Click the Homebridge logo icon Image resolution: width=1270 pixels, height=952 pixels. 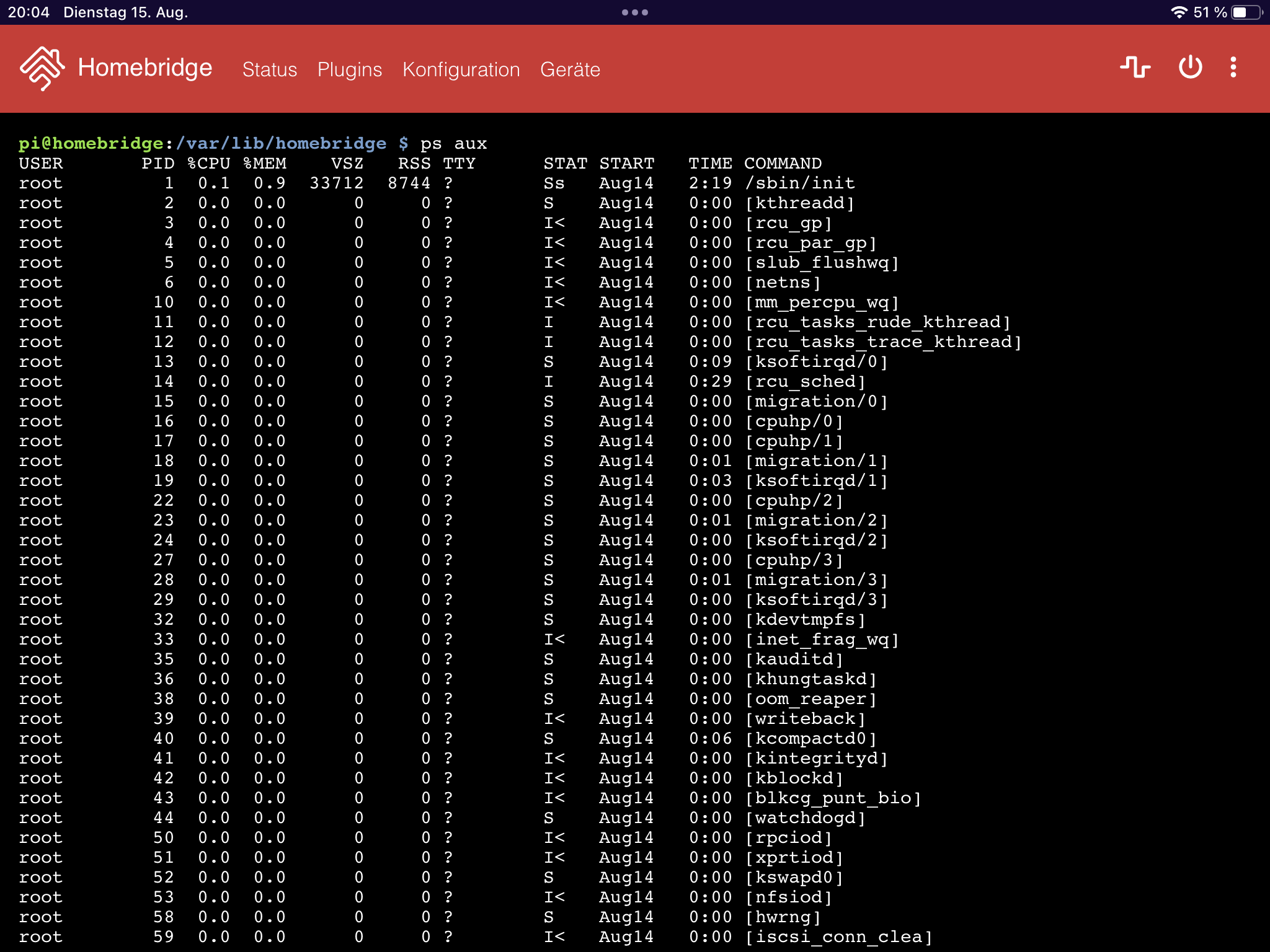click(42, 68)
